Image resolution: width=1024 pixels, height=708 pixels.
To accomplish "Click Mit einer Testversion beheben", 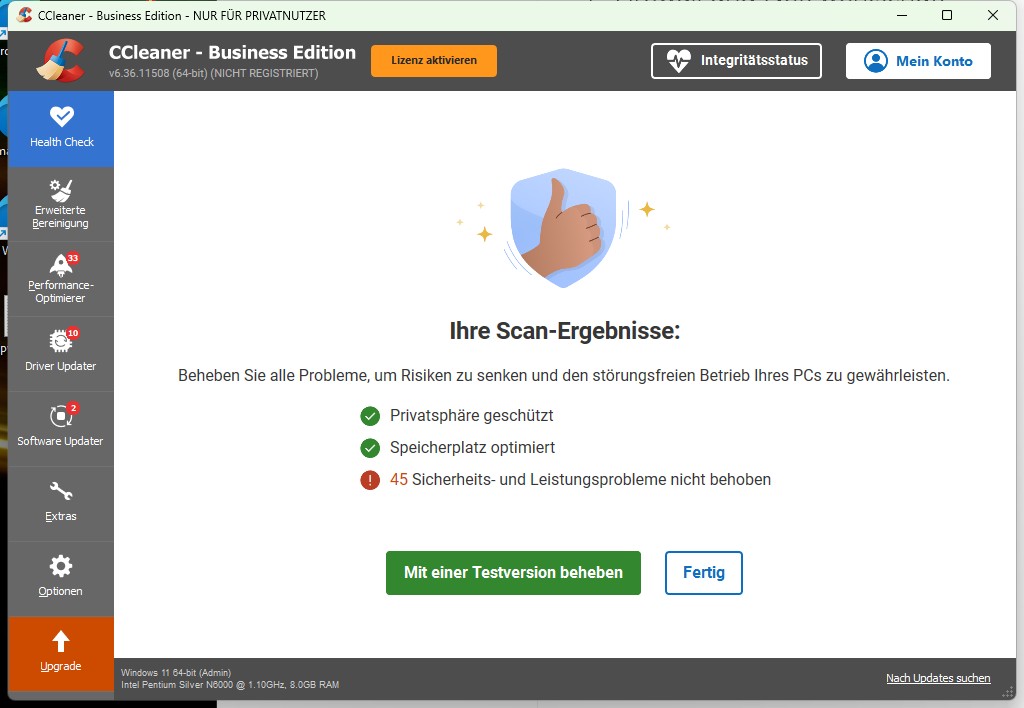I will [x=513, y=573].
